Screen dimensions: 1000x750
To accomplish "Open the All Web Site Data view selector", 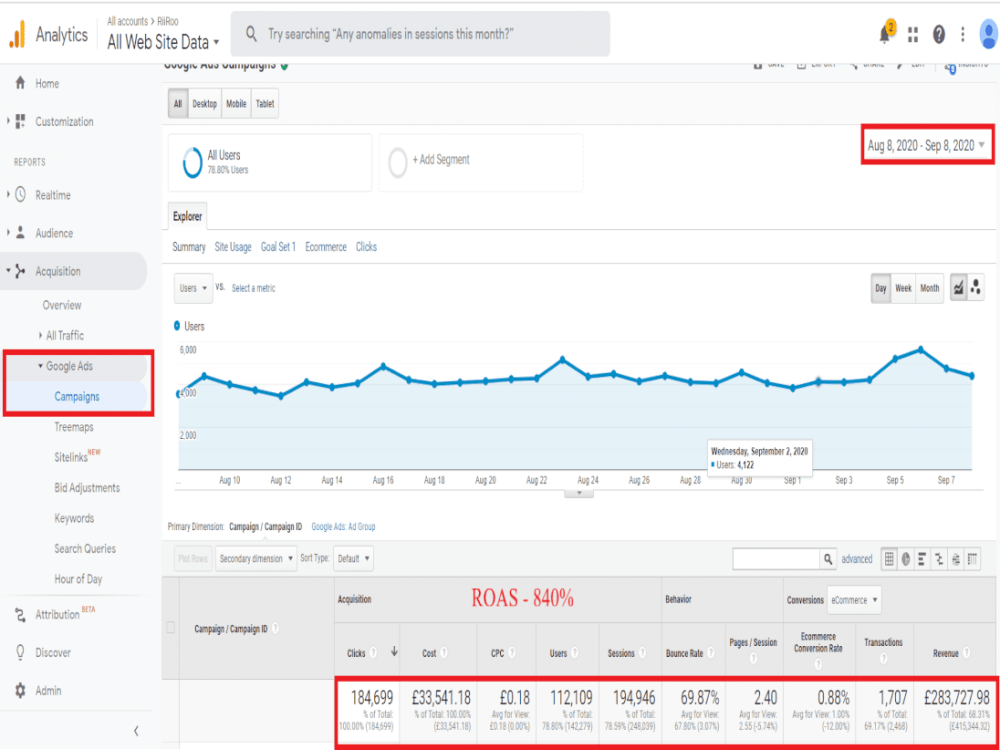I will [163, 42].
